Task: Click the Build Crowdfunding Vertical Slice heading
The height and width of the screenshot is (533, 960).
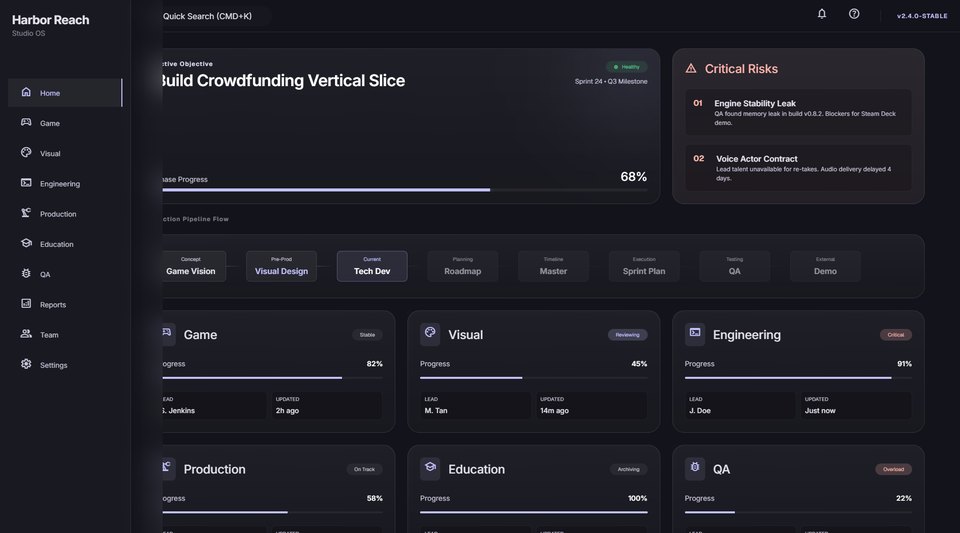Action: point(283,81)
